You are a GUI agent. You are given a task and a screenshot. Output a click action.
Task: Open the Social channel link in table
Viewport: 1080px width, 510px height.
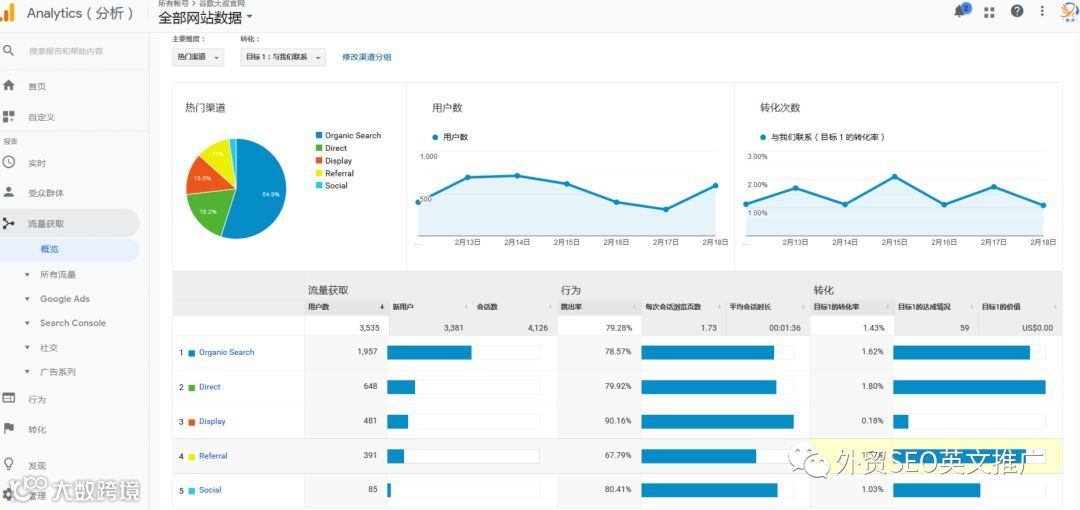click(x=210, y=490)
